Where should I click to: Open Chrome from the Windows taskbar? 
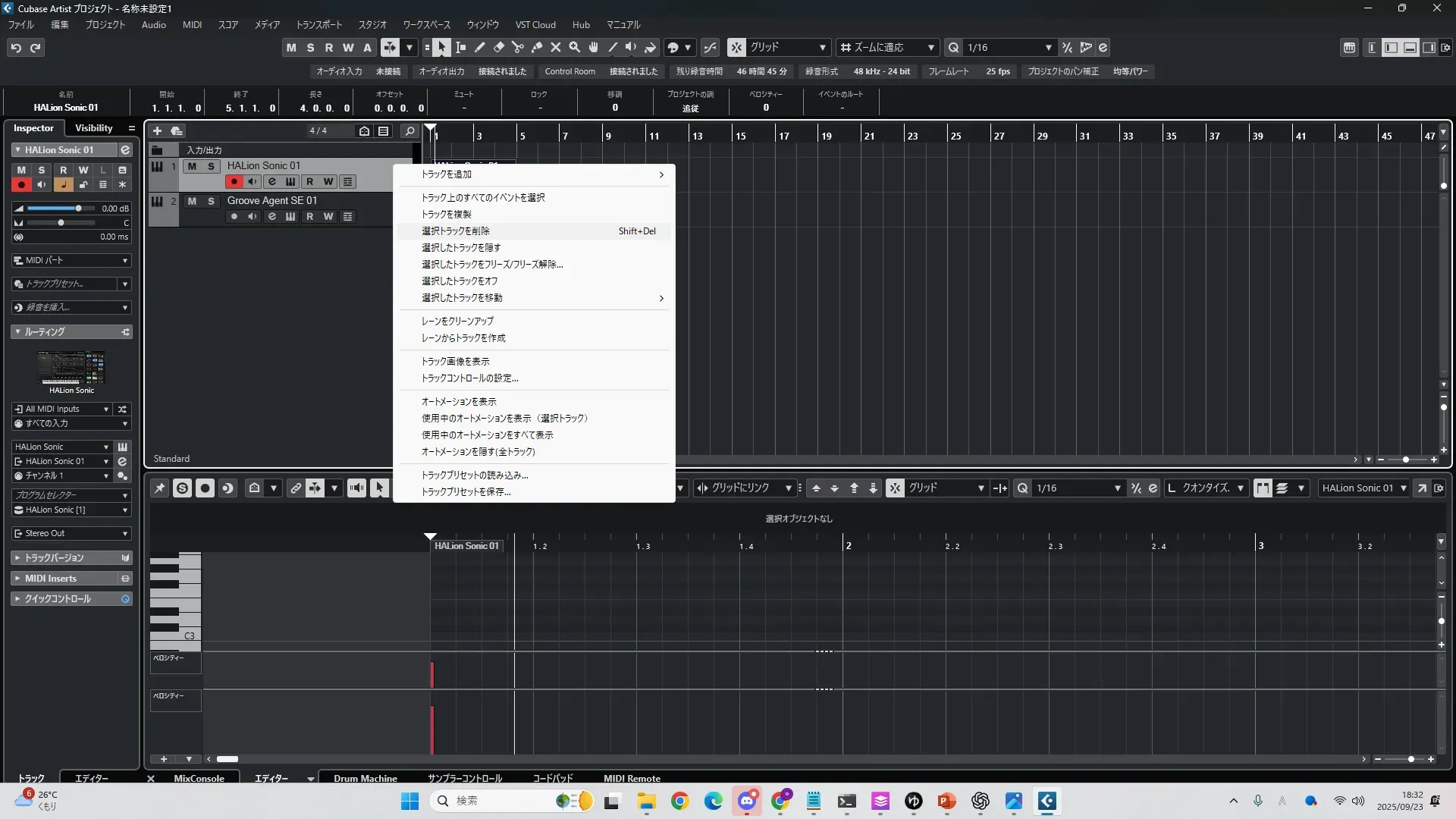[679, 801]
